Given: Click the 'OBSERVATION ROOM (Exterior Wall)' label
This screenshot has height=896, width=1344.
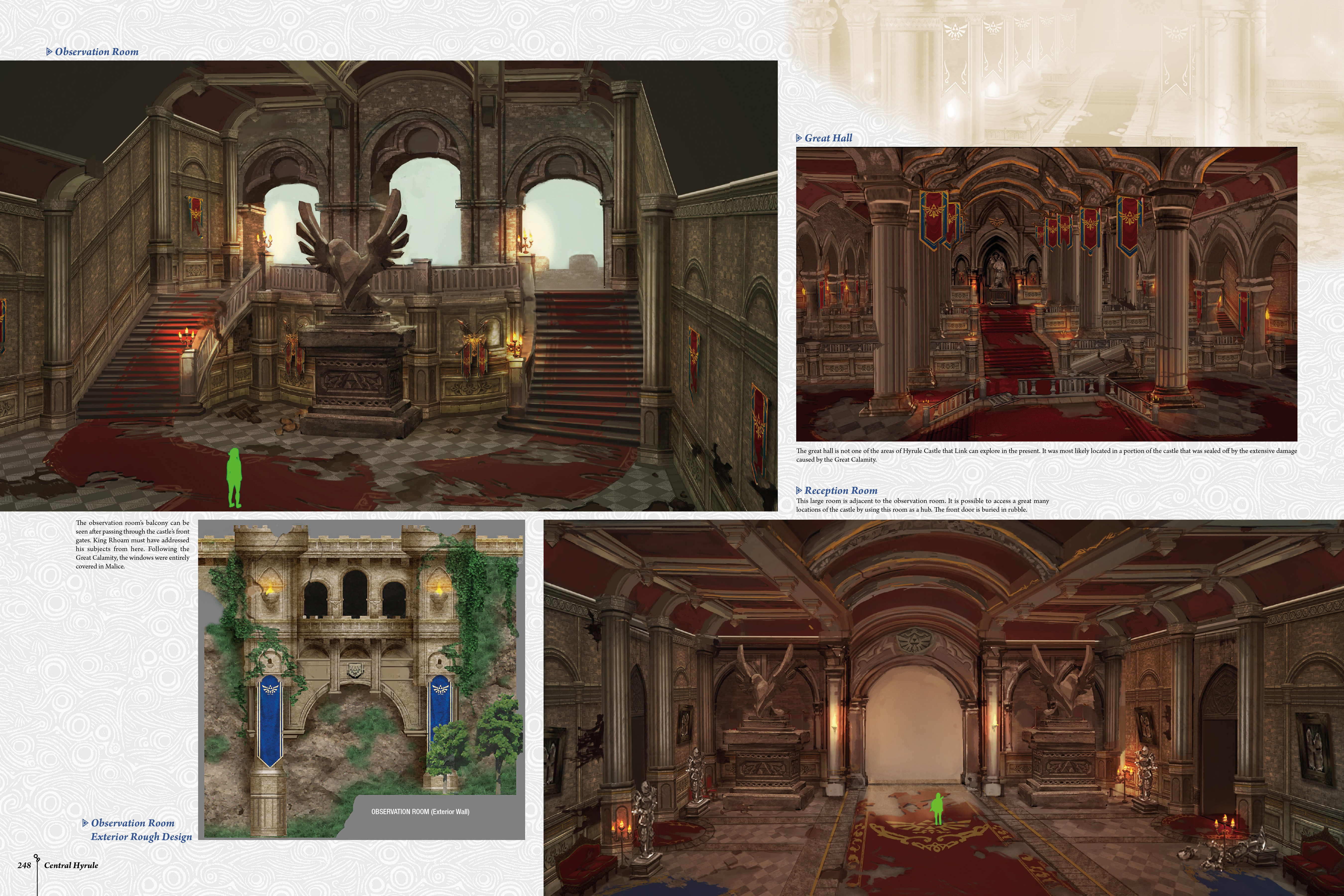Looking at the screenshot, I should coord(420,811).
